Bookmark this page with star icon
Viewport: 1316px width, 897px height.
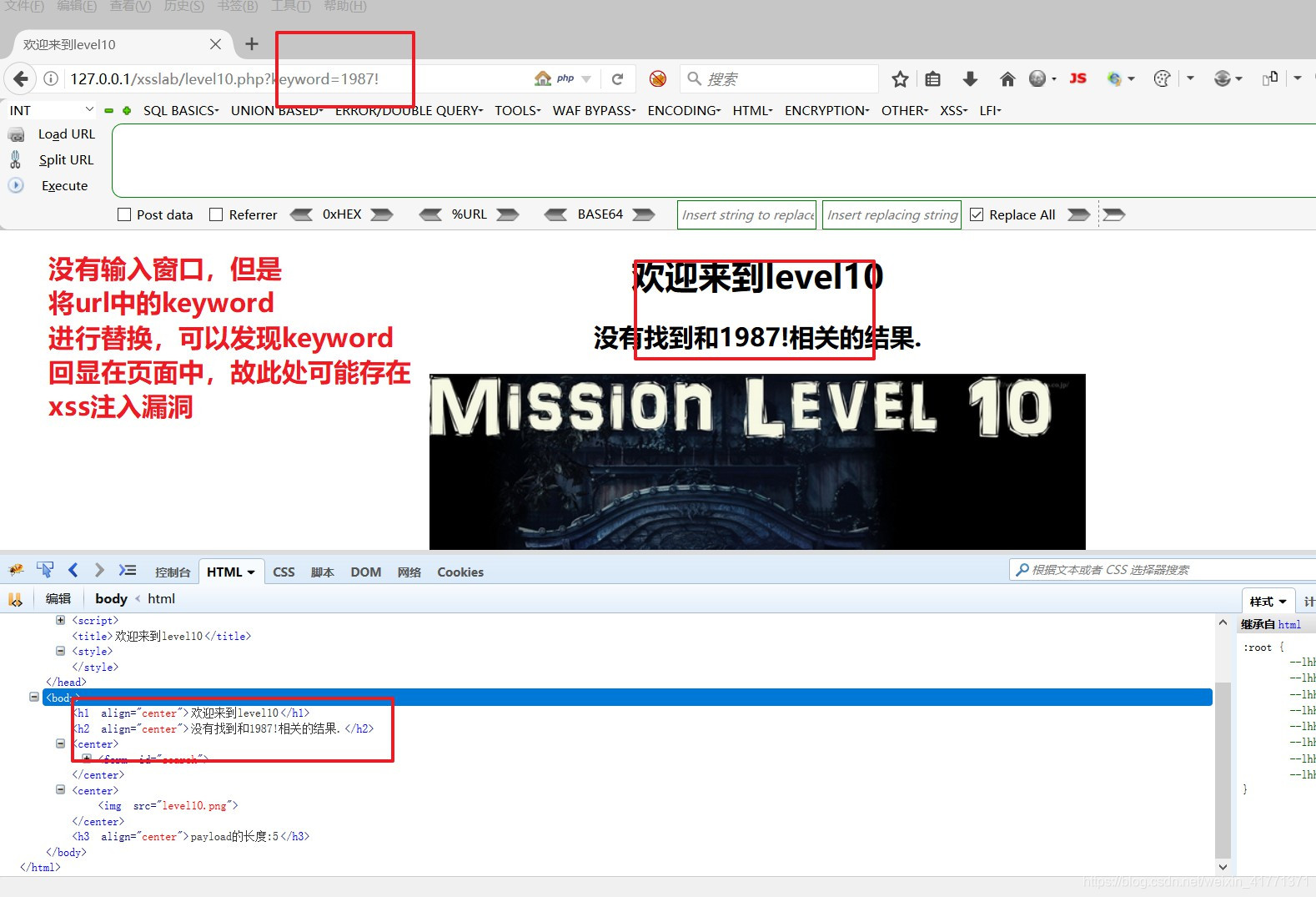900,78
